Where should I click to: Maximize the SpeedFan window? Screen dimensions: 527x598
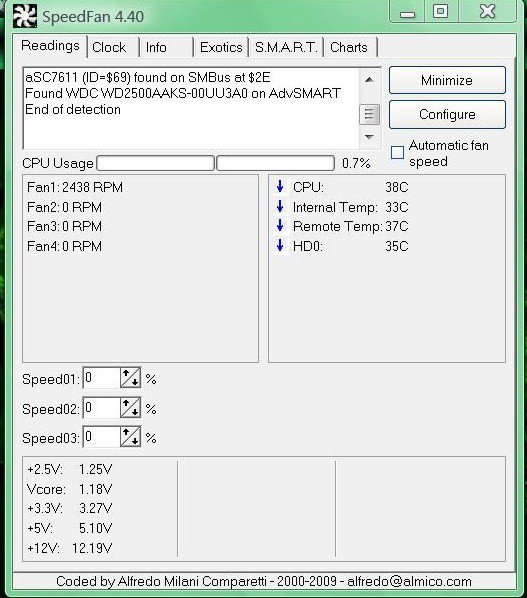(440, 11)
